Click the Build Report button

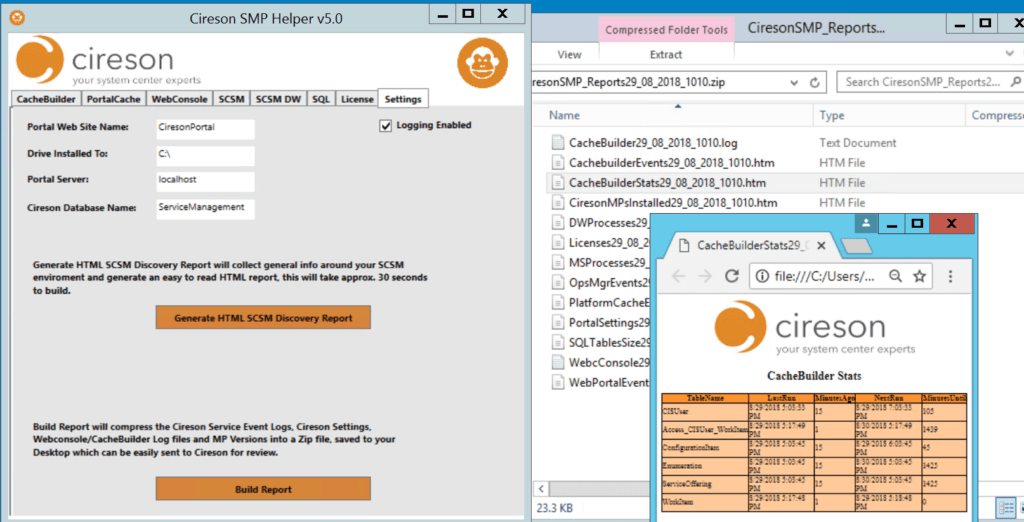click(x=263, y=489)
